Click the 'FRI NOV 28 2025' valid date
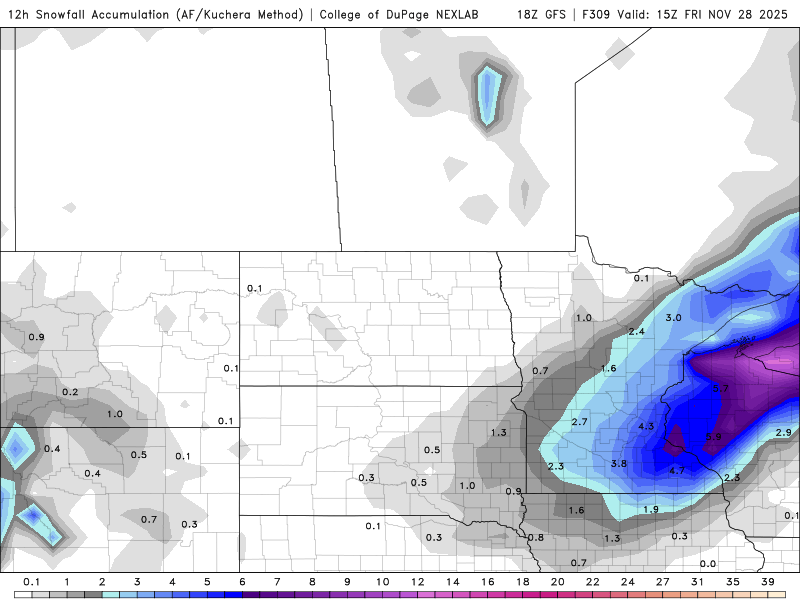The image size is (800, 600). [x=736, y=14]
